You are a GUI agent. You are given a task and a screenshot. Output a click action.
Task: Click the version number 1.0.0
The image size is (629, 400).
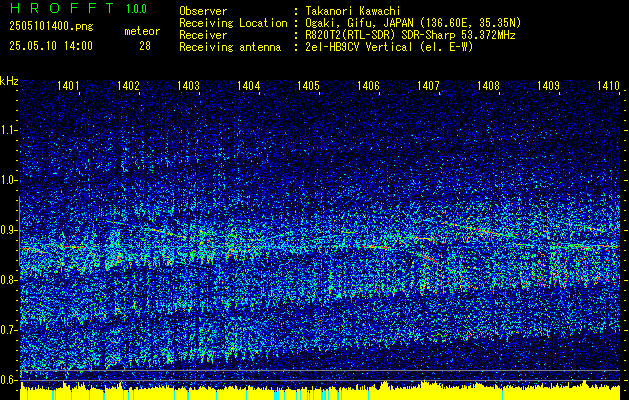(136, 9)
